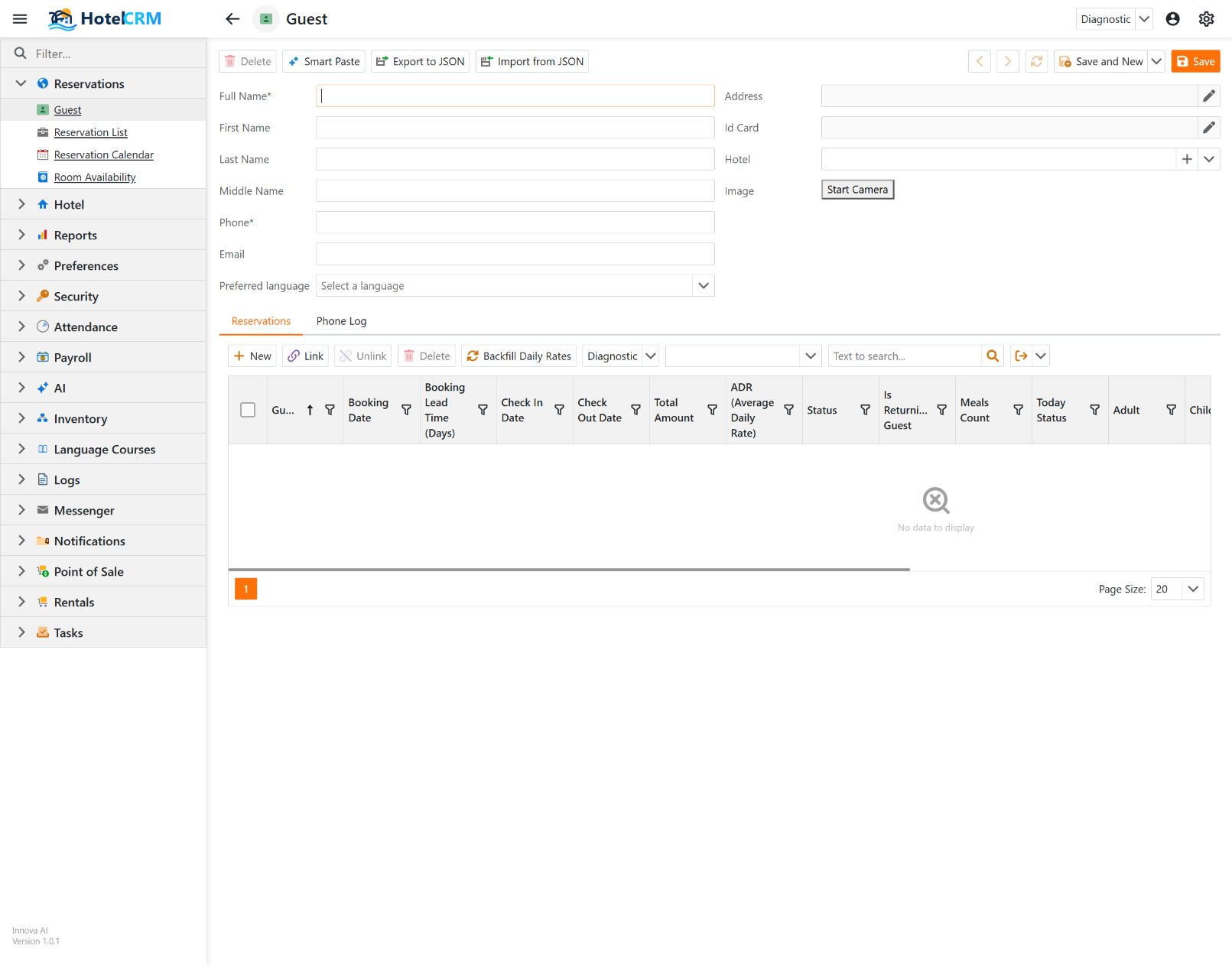Go to previous record arrow

(980, 61)
